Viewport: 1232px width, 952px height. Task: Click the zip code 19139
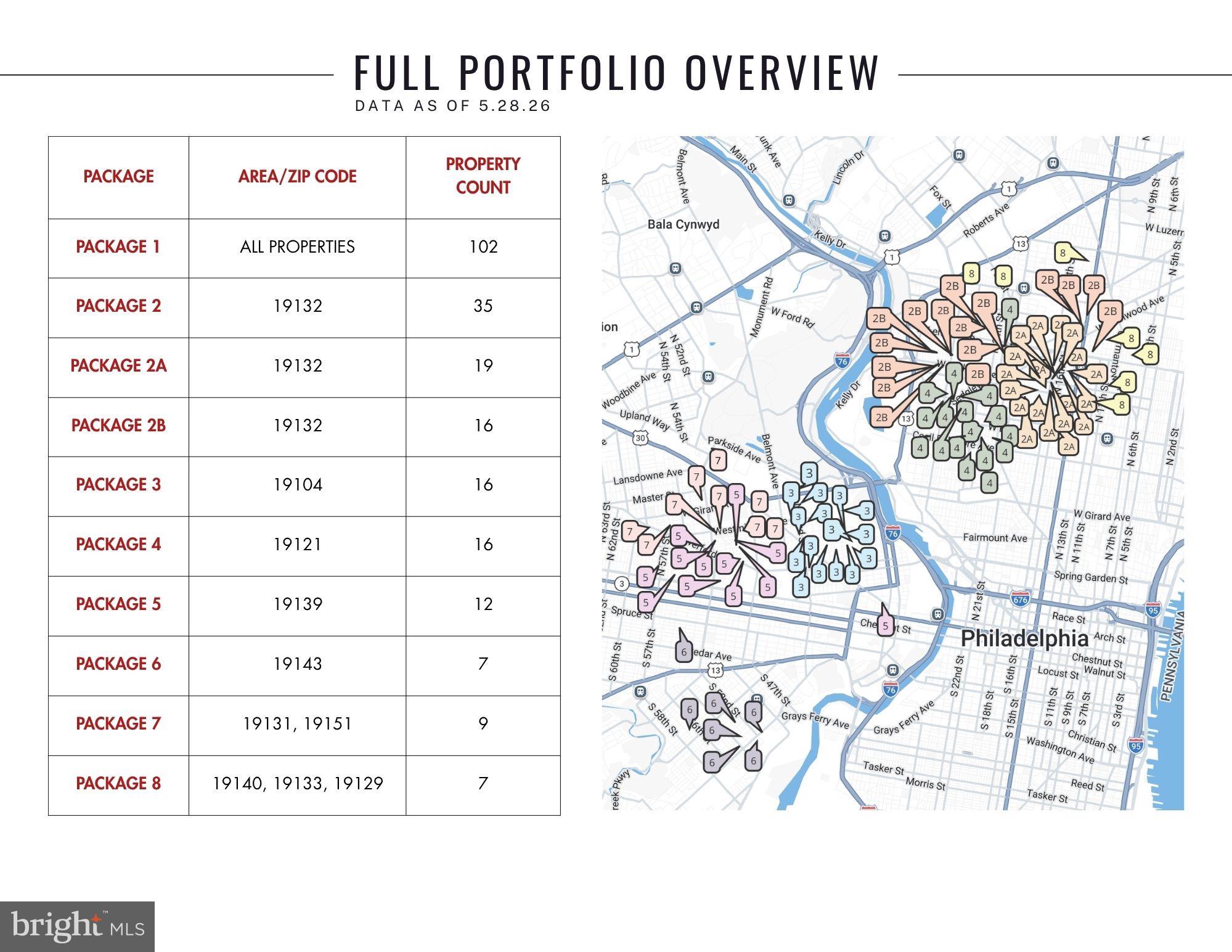(x=298, y=604)
